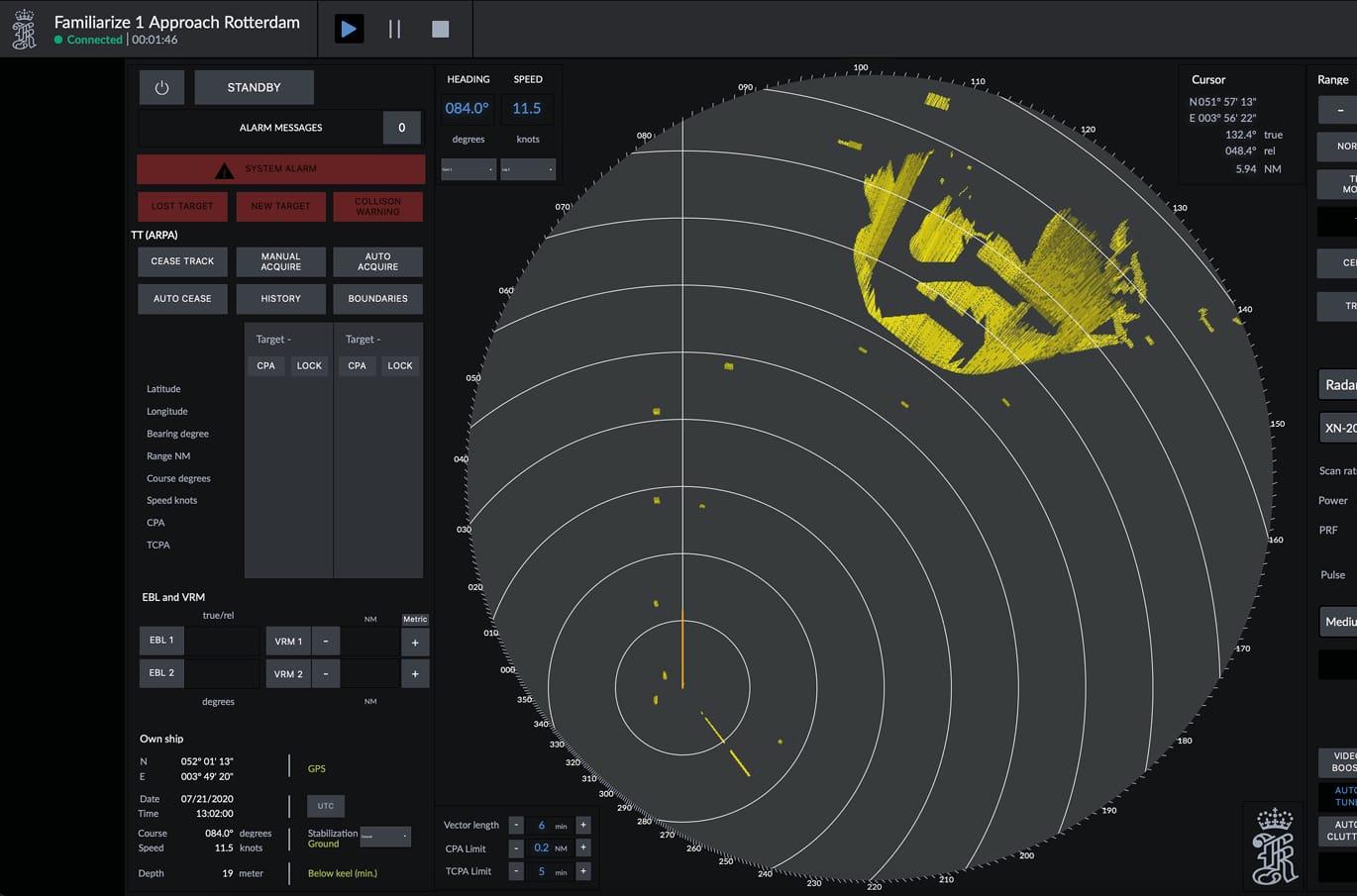This screenshot has height=896, width=1357.
Task: Open target HISTORY
Action: click(280, 299)
